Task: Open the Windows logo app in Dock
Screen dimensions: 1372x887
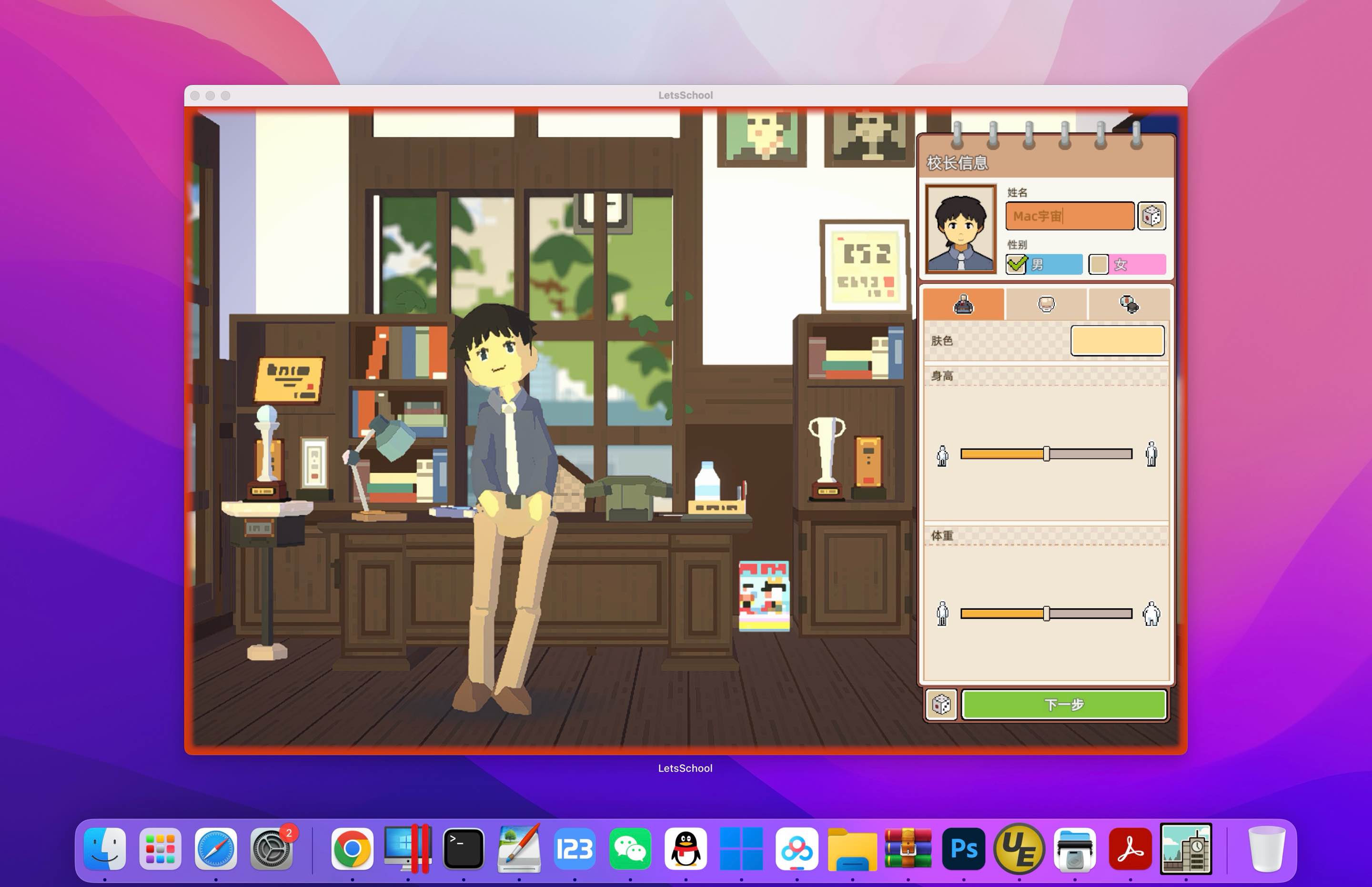Action: (741, 848)
